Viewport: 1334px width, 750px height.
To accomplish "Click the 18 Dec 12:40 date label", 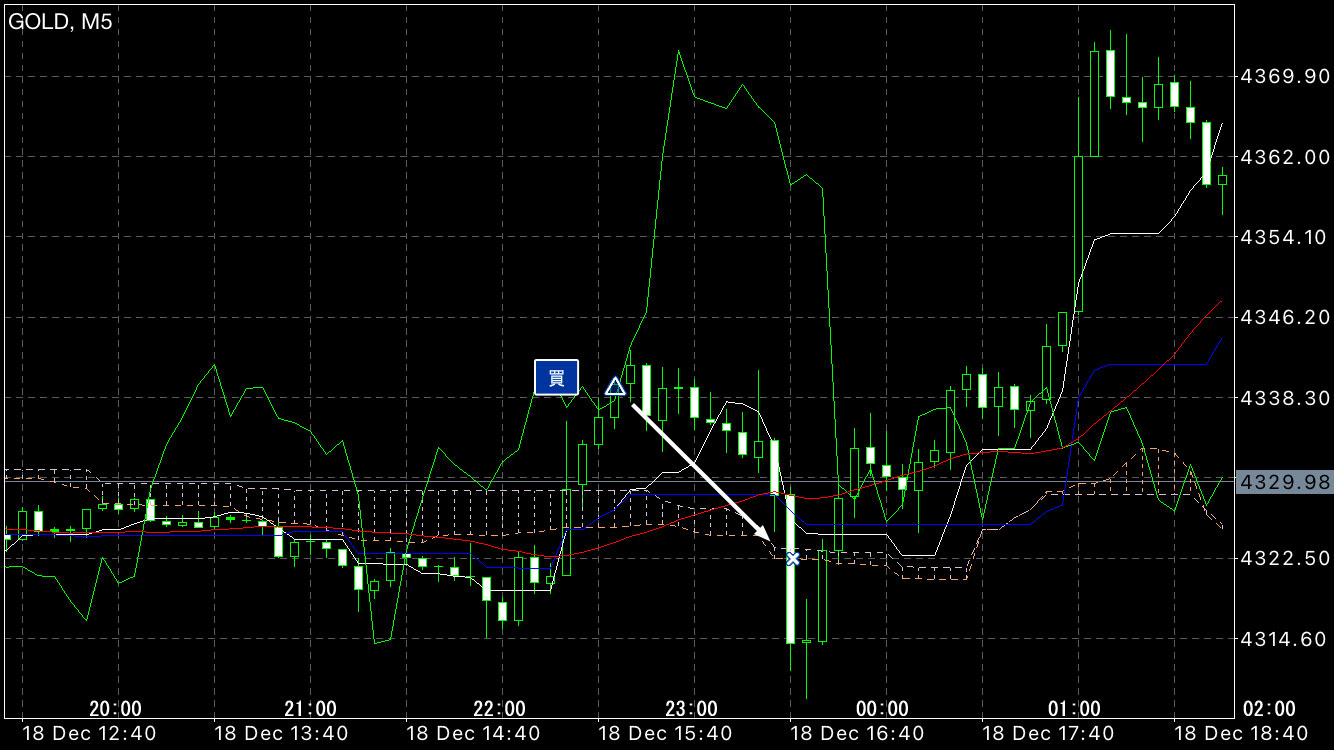I will point(89,734).
